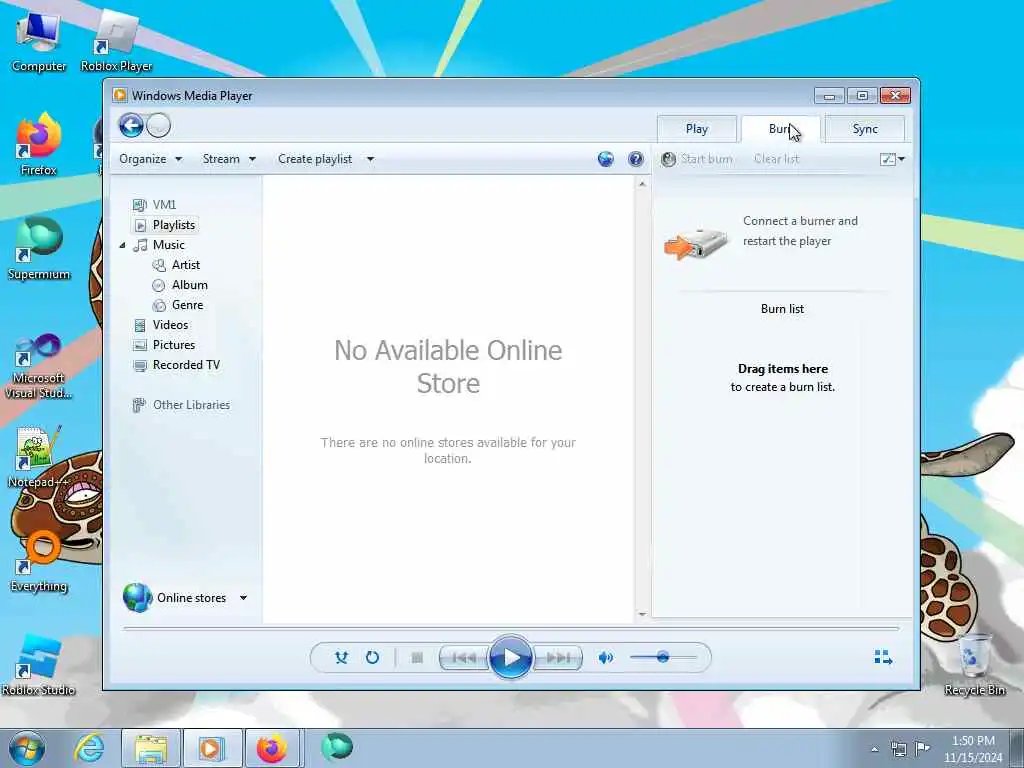1024x768 pixels.
Task: Collapse the Music tree node
Action: 122,245
